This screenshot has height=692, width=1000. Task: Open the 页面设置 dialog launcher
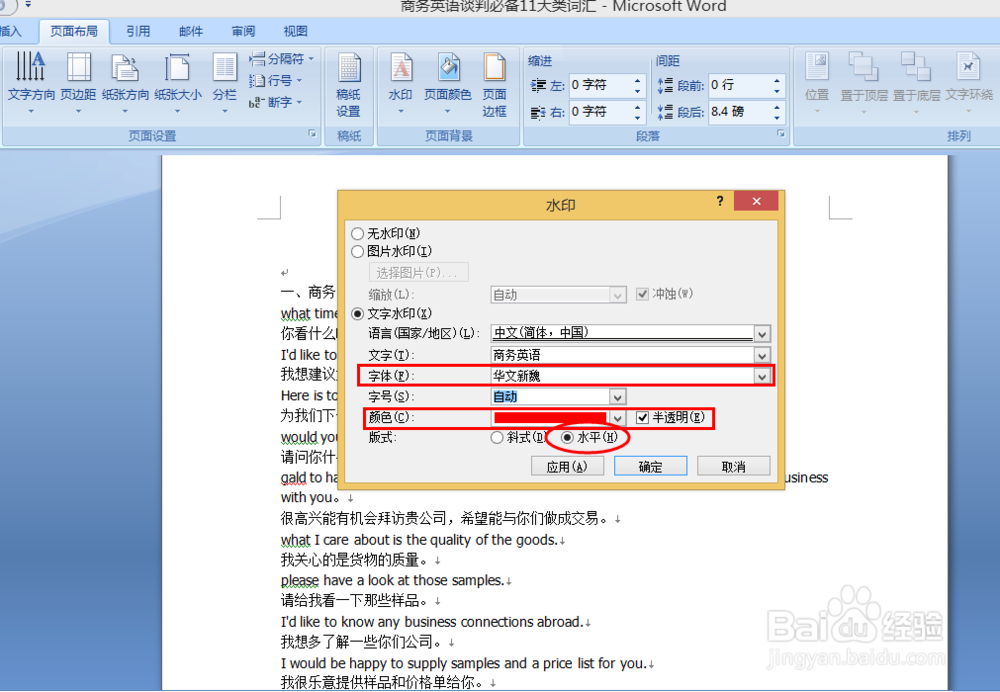point(312,134)
